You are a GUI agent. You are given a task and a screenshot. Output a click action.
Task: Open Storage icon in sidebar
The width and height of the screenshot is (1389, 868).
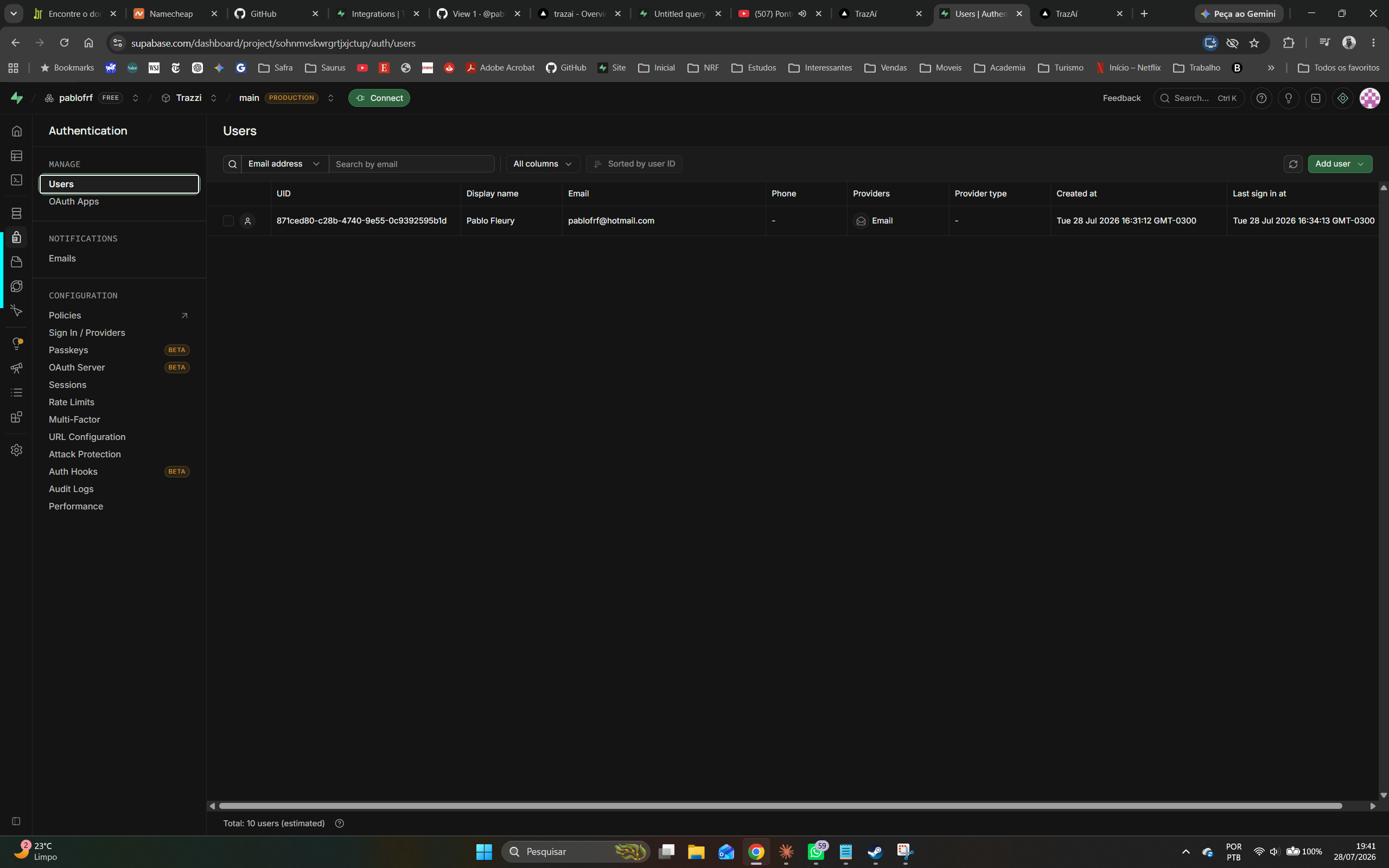coord(17,262)
